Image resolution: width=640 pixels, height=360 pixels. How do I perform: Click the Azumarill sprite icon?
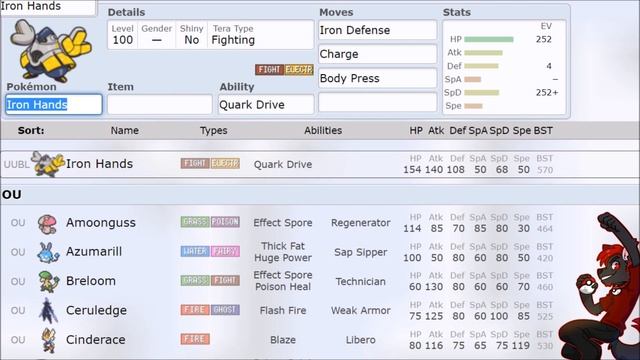coord(48,252)
